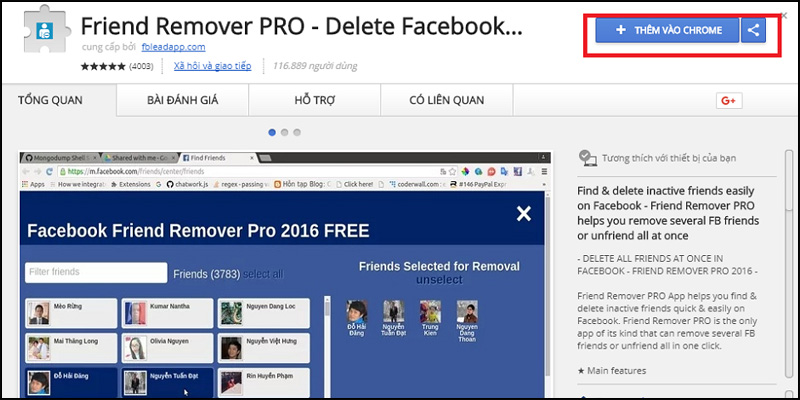The width and height of the screenshot is (800, 400).
Task: Deselect friend Nguyễn Tuấn Đạt in friends list
Action: [167, 383]
